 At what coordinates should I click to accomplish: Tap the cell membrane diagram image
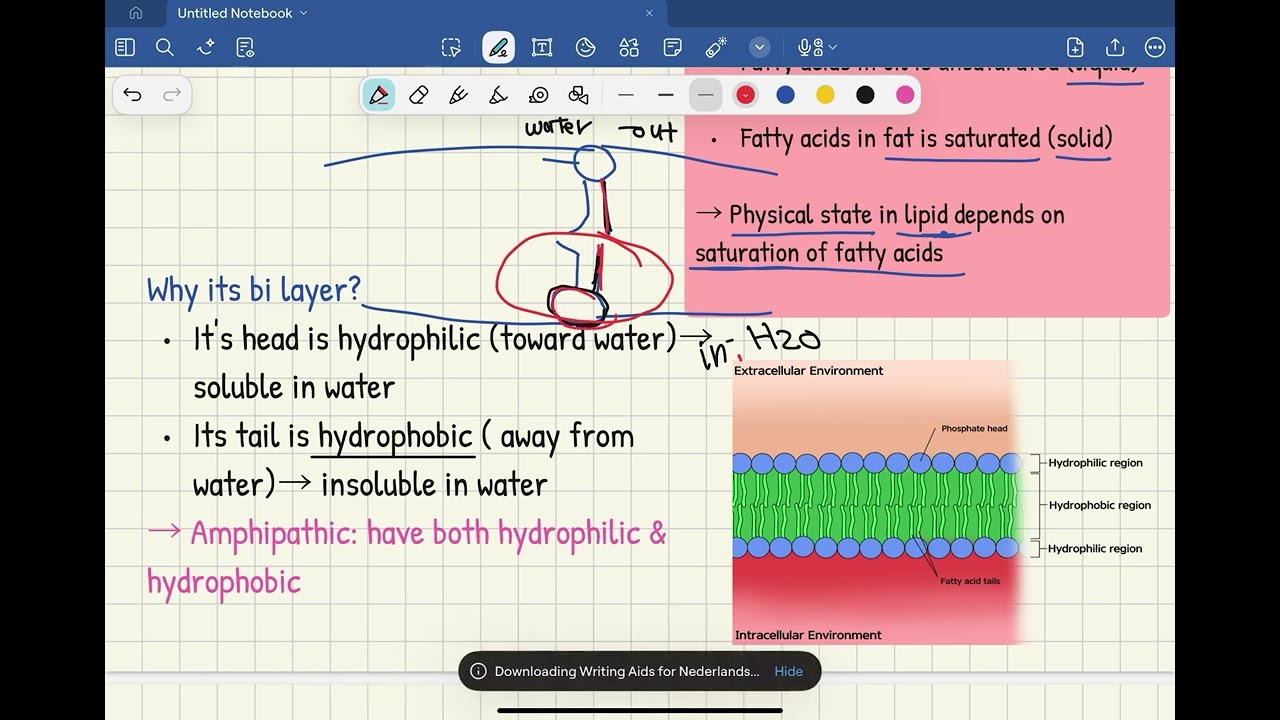pyautogui.click(x=876, y=502)
